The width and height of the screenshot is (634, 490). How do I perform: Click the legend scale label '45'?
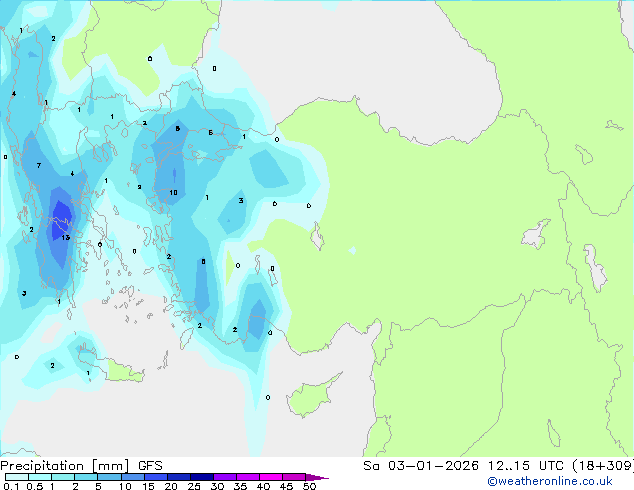(286, 486)
